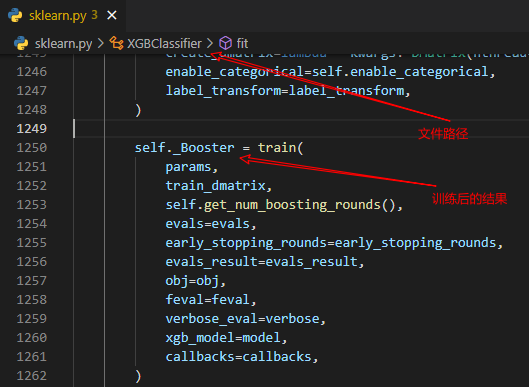Click the train_dmatrix, argument
The height and width of the screenshot is (387, 529).
click(219, 186)
